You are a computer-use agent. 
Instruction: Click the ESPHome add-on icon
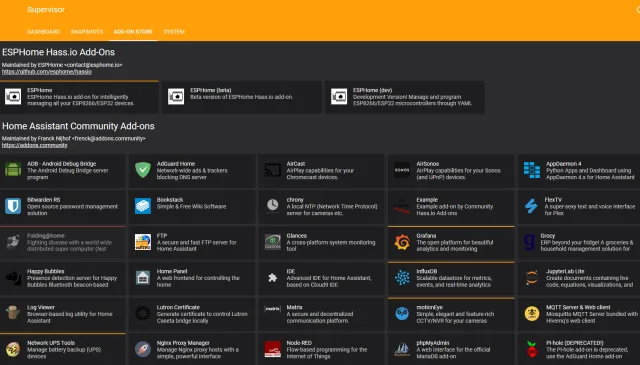tap(13, 97)
